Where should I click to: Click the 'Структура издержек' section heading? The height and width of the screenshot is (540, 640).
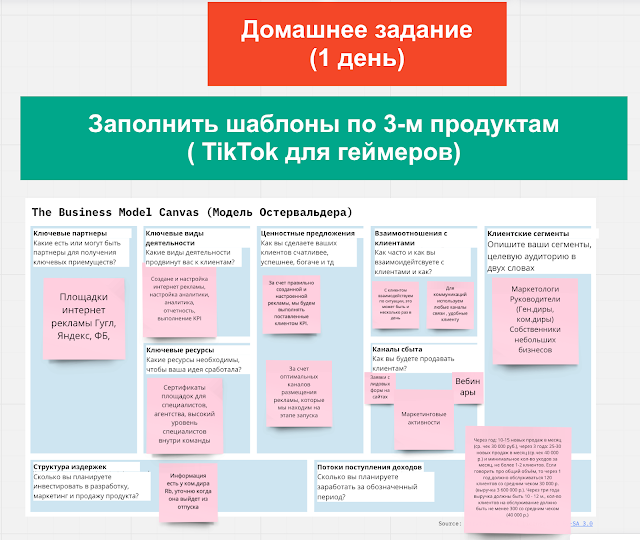click(70, 467)
